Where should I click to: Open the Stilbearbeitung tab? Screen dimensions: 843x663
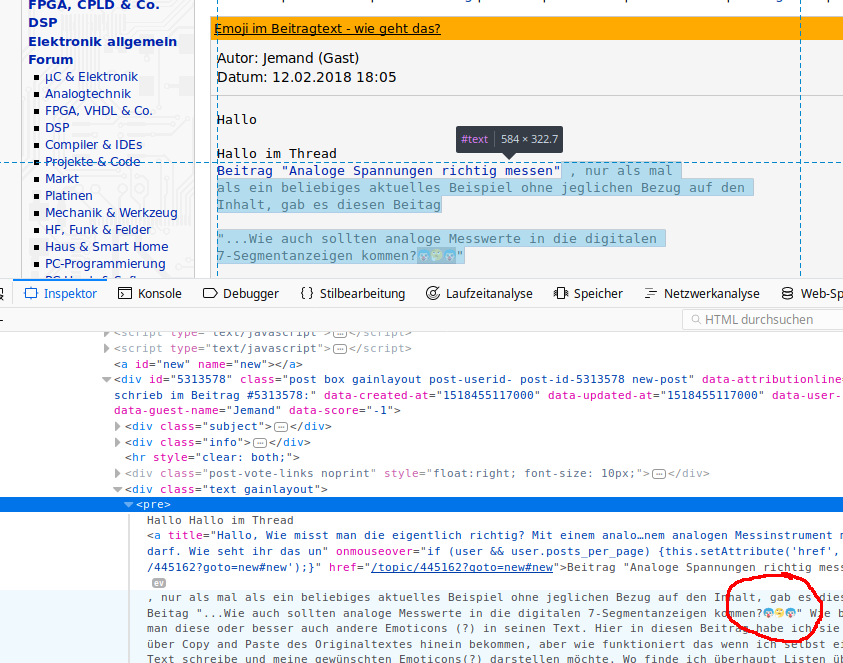click(353, 294)
